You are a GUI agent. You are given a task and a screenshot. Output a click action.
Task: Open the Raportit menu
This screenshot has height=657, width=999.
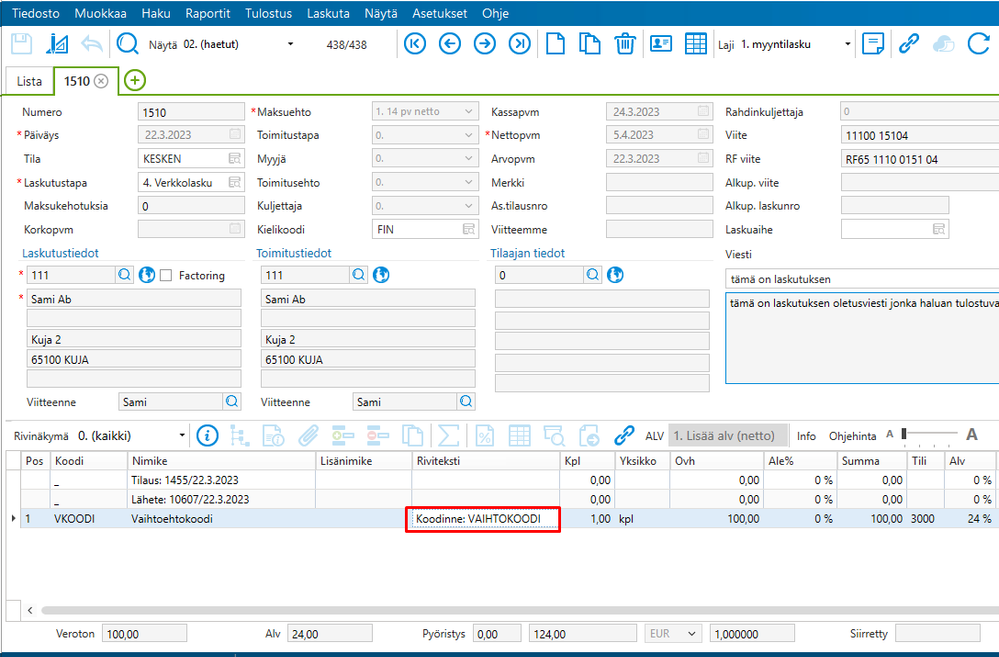[207, 13]
